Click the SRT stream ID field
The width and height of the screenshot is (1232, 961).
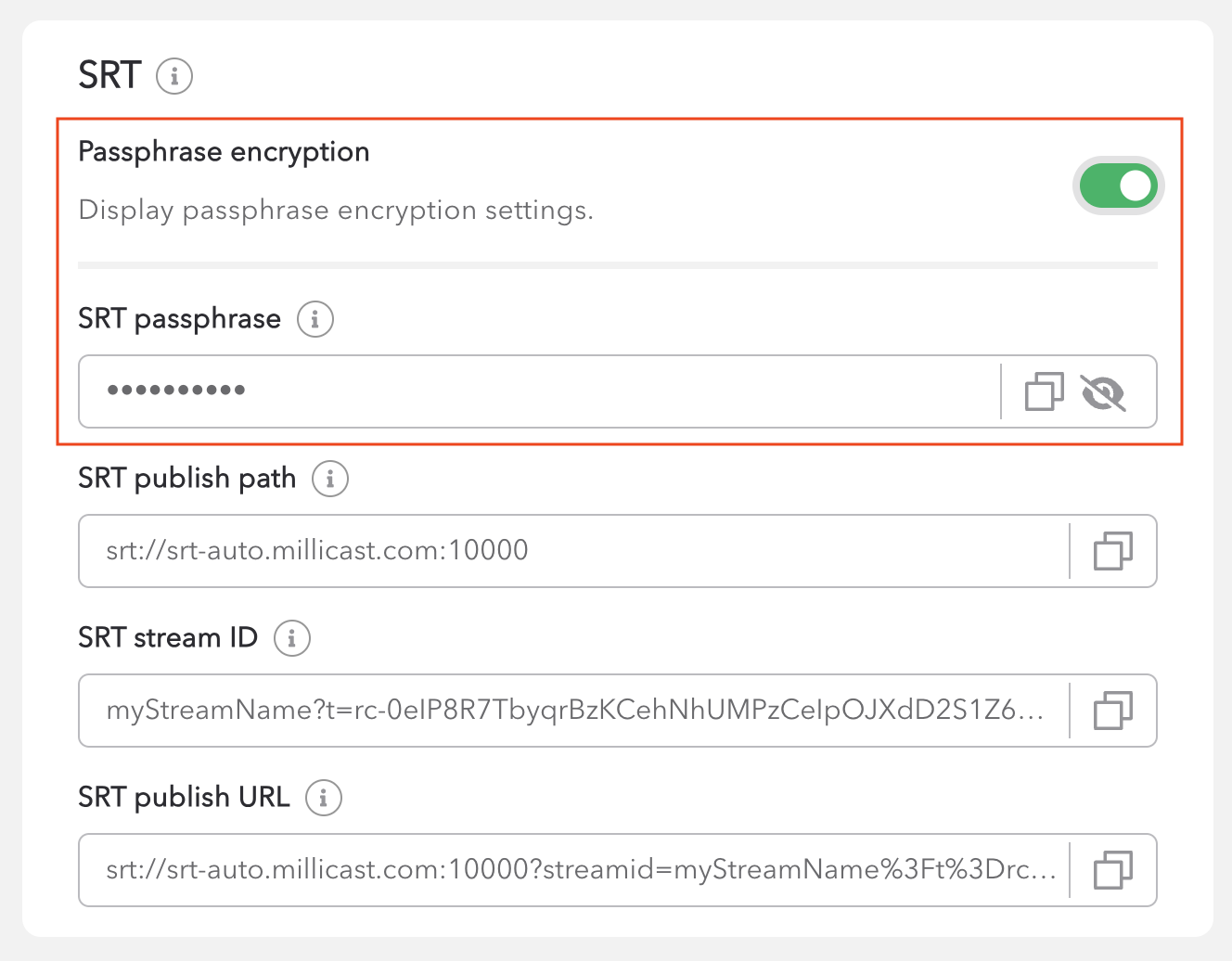click(575, 711)
